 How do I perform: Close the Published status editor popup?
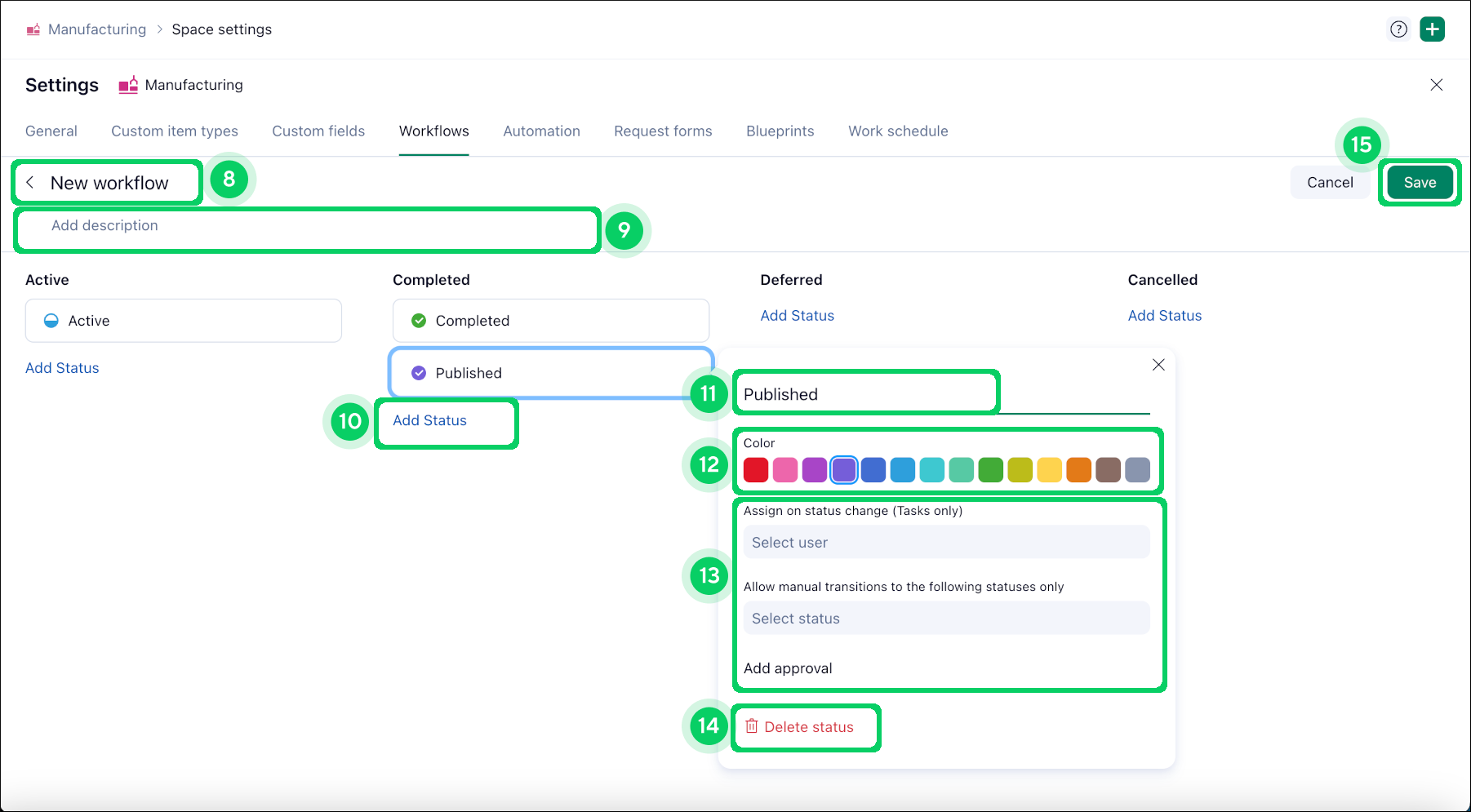tap(1158, 365)
